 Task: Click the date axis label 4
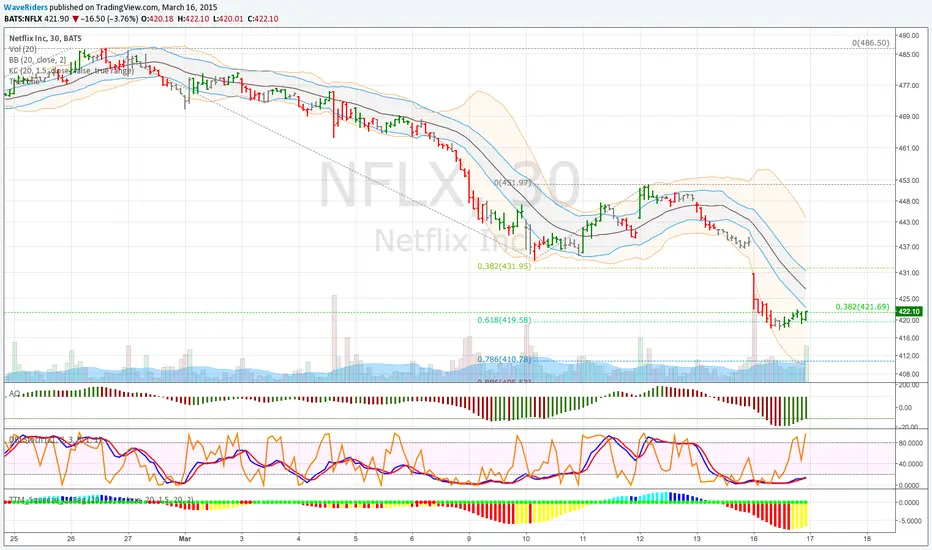(298, 539)
